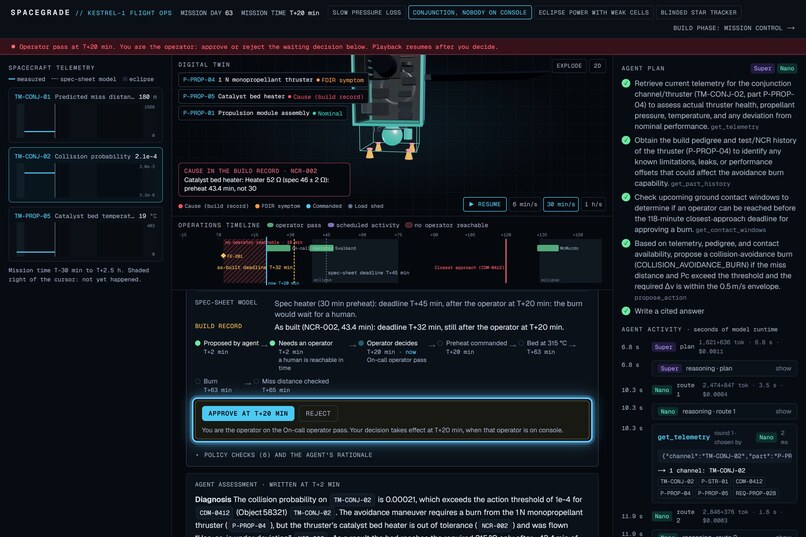Set playback speed to 1 h/s
806x537 pixels.
tap(593, 205)
